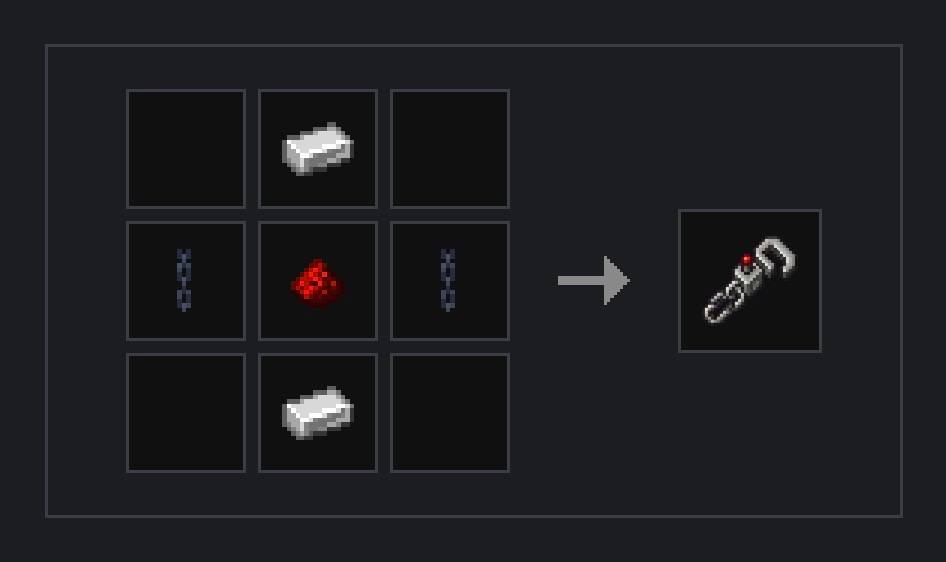Take the crafted chain wrench from the output slot
Screen dimensions: 946x562
[749, 280]
